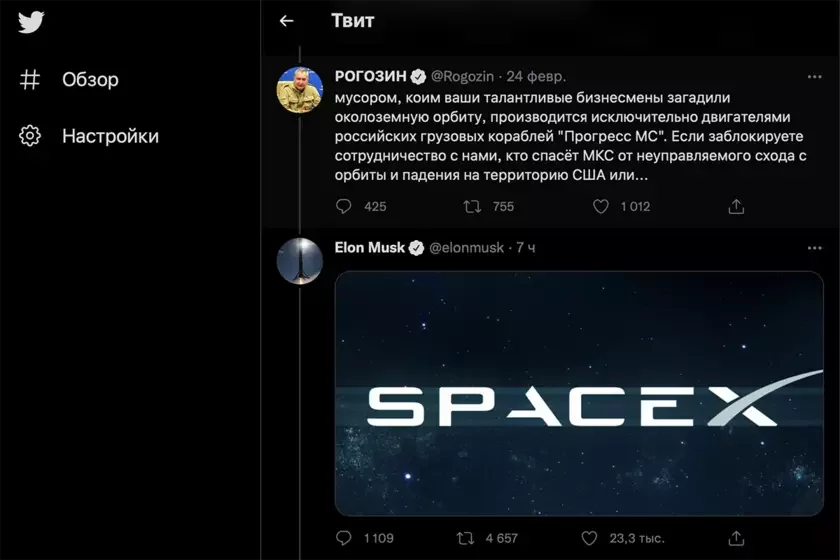Viewport: 840px width, 560px height.
Task: Open more options on Rogozin's tweet
Action: coord(815,77)
